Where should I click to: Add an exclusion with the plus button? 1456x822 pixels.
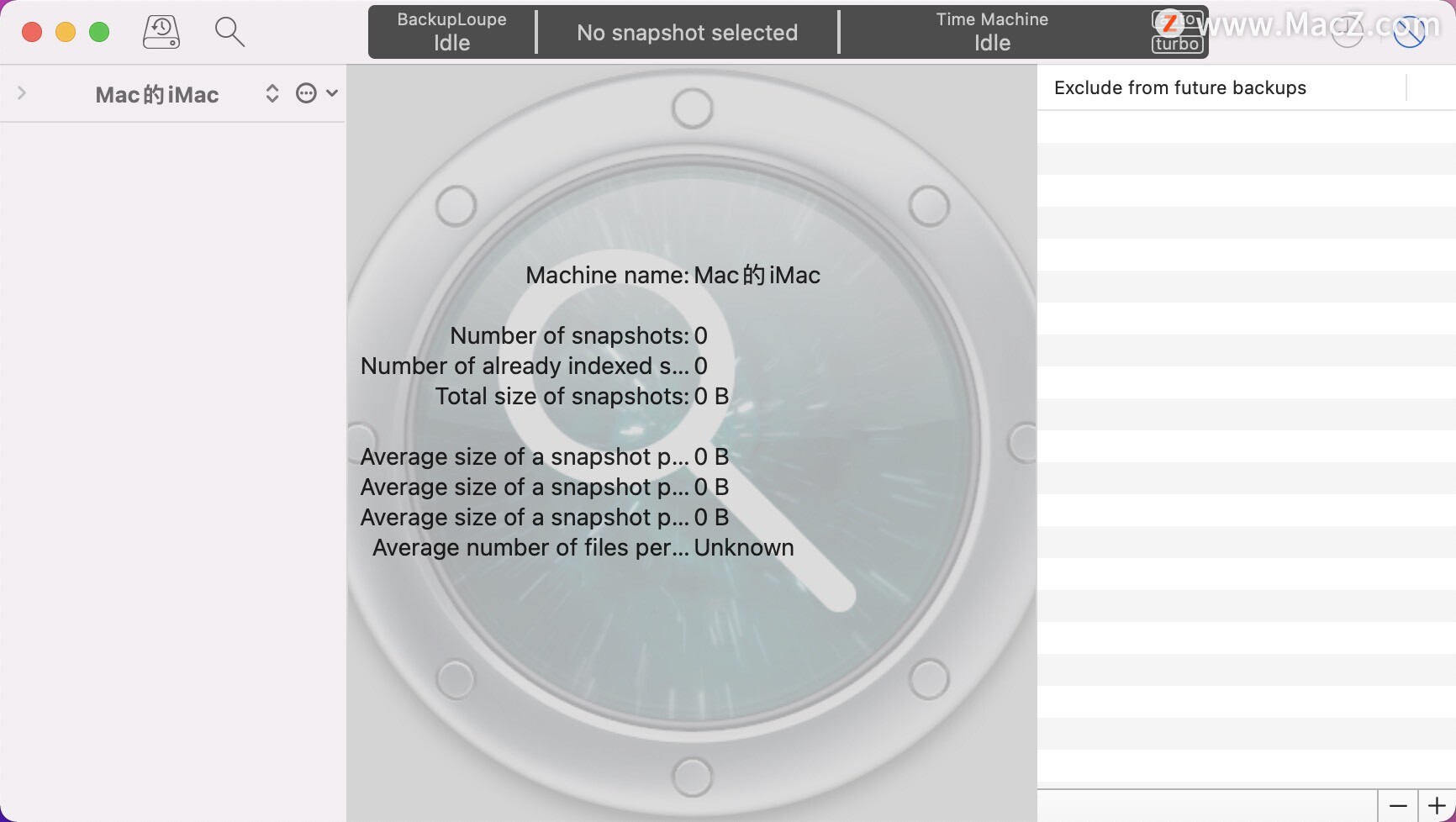point(1437,806)
